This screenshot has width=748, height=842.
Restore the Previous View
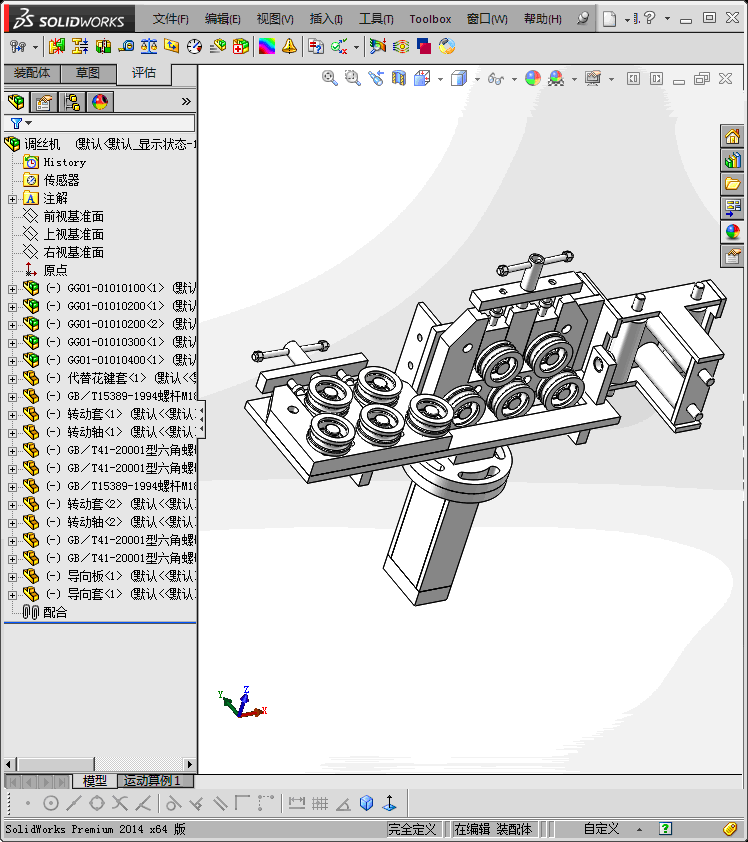pyautogui.click(x=376, y=78)
